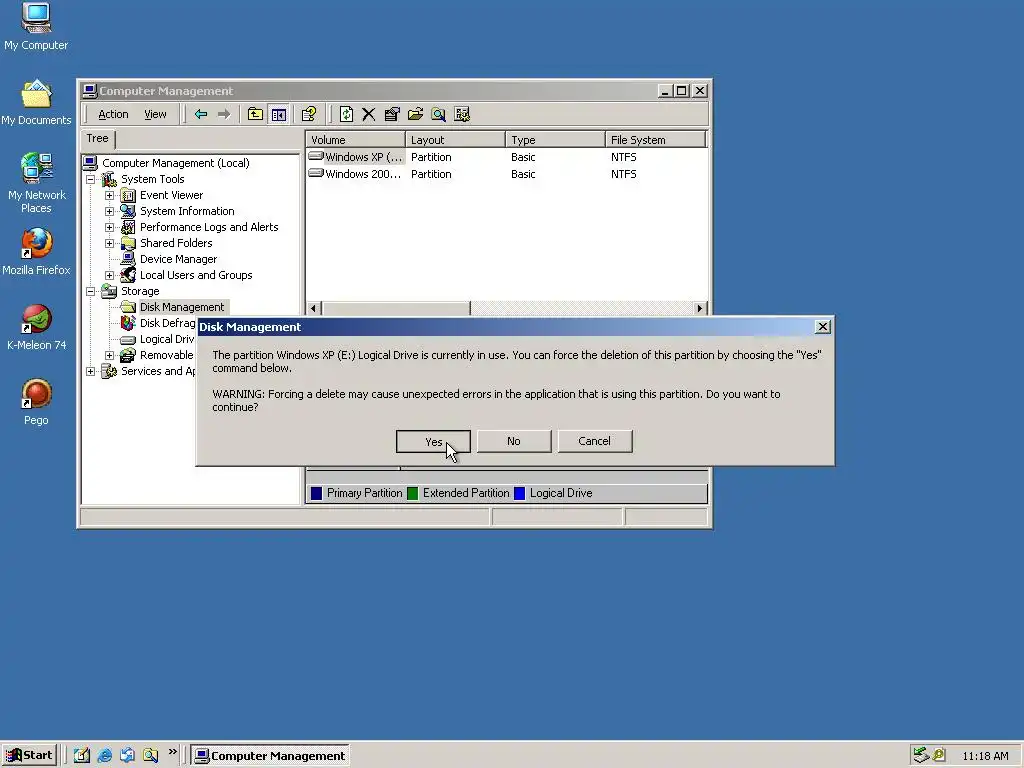Click Yes to force the partition delete

[433, 441]
